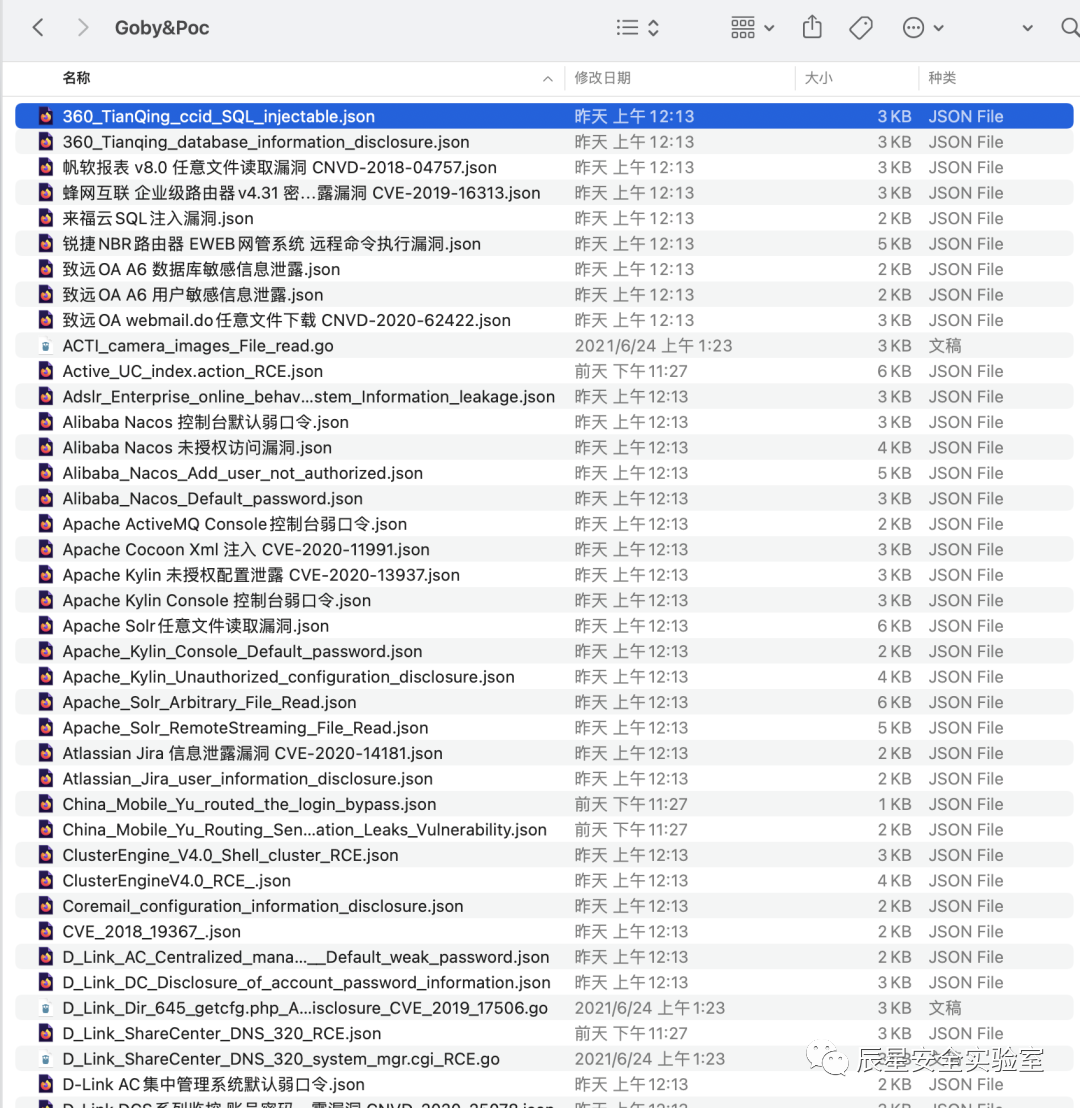
Task: Click icon of Alibaba_Nacos_Default_password.json
Action: 46,498
